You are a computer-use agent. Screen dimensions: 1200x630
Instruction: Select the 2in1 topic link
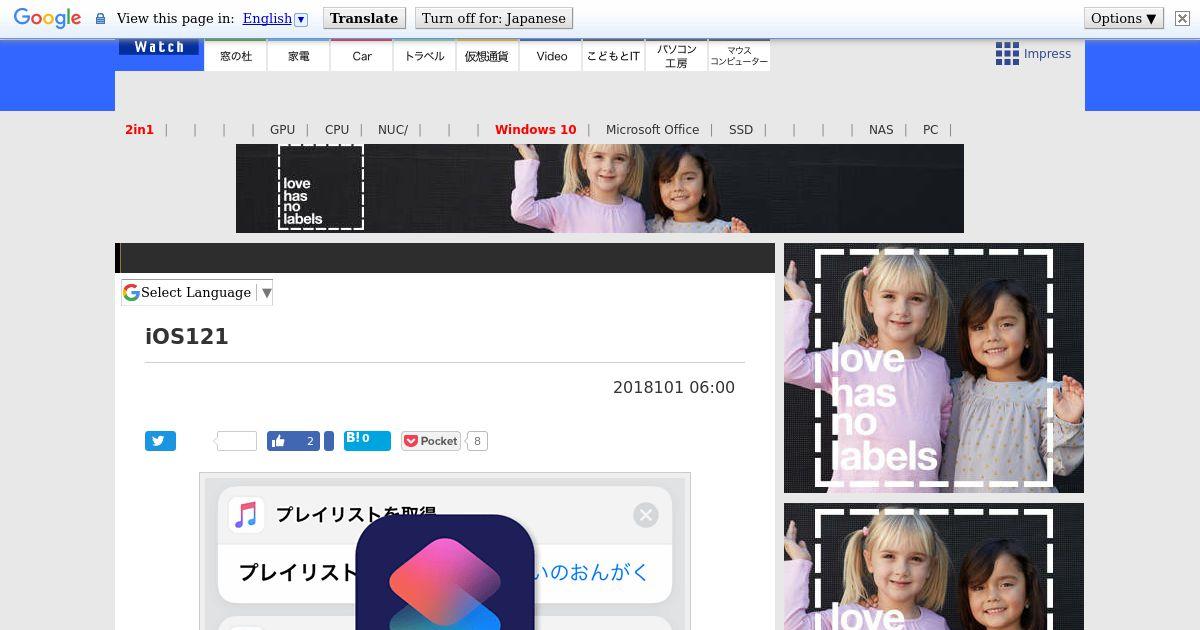(x=139, y=130)
